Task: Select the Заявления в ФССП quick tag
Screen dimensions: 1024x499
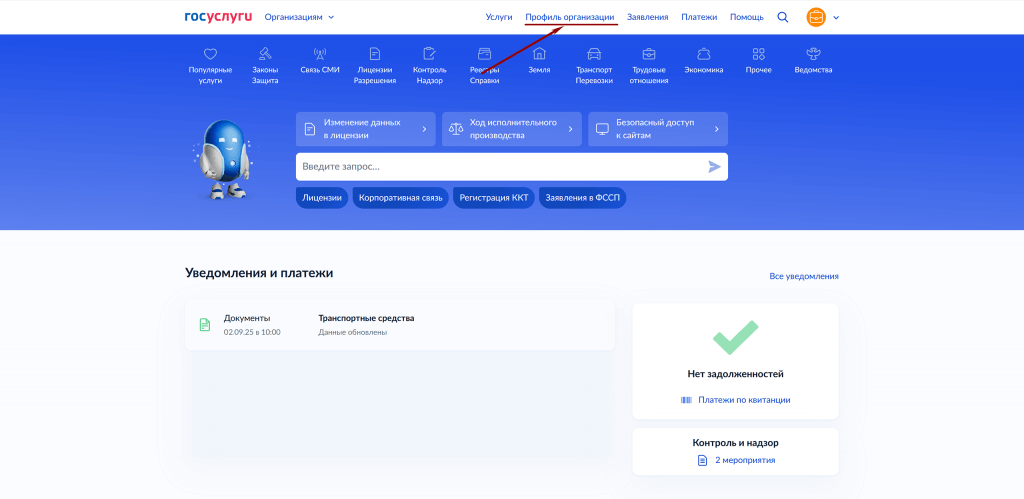Action: click(x=583, y=198)
